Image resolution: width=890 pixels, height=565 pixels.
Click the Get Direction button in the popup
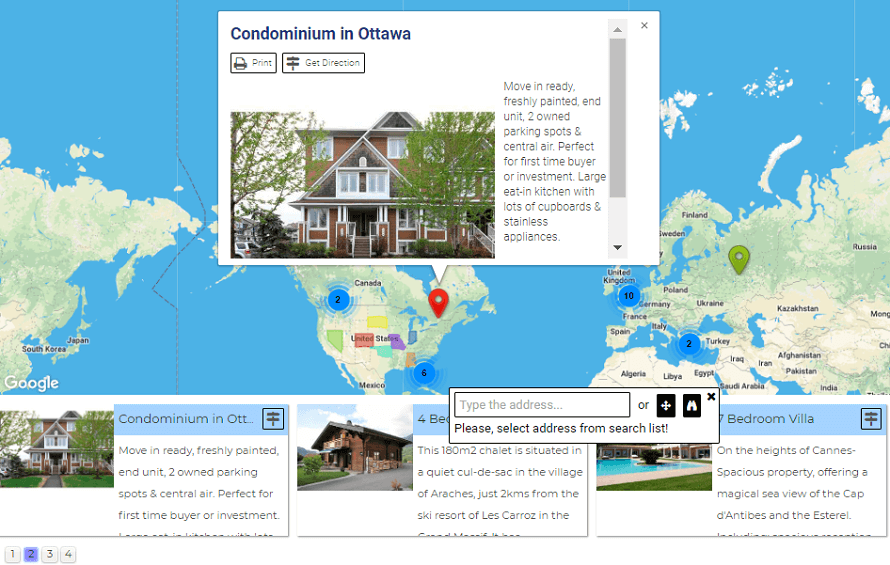[324, 63]
